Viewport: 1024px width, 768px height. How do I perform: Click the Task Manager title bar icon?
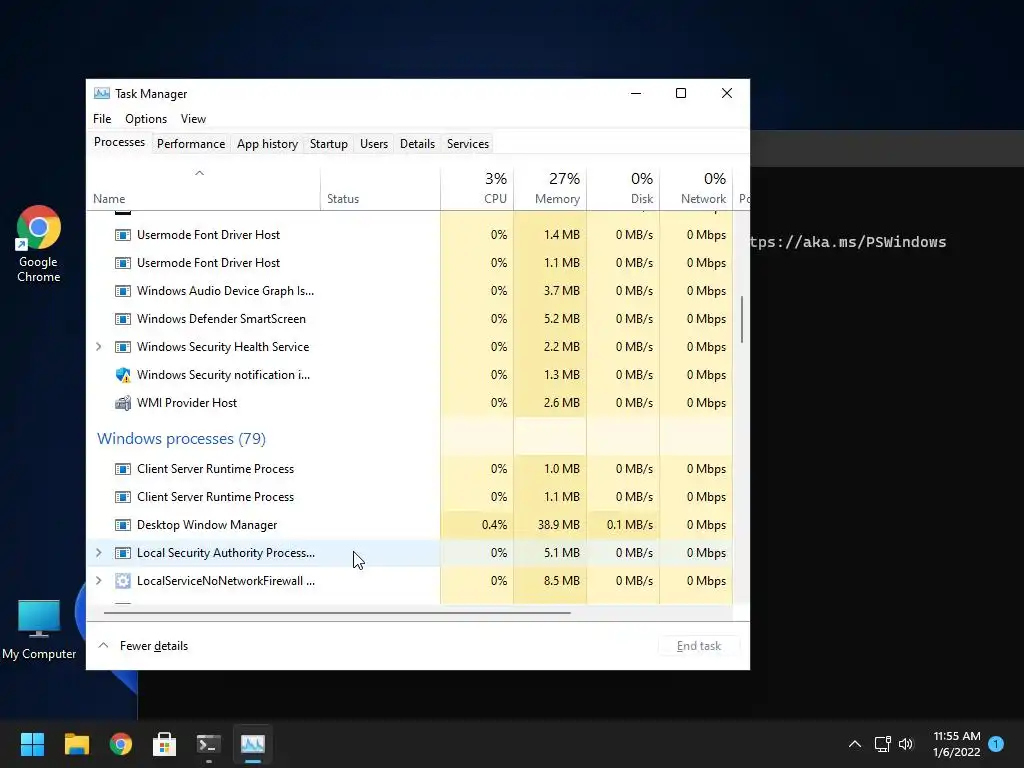(102, 93)
